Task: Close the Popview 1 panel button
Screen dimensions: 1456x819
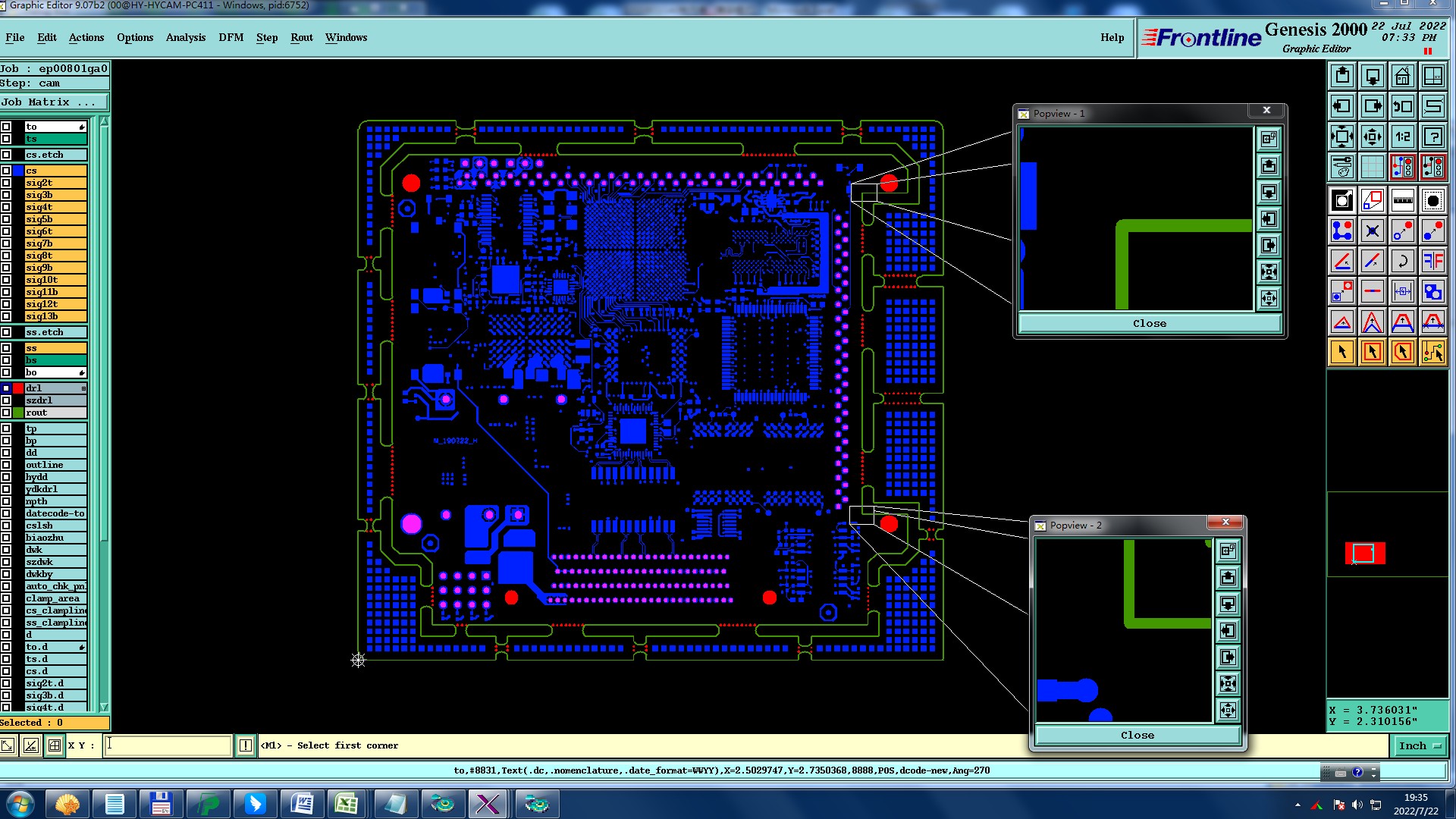Action: 1149,324
